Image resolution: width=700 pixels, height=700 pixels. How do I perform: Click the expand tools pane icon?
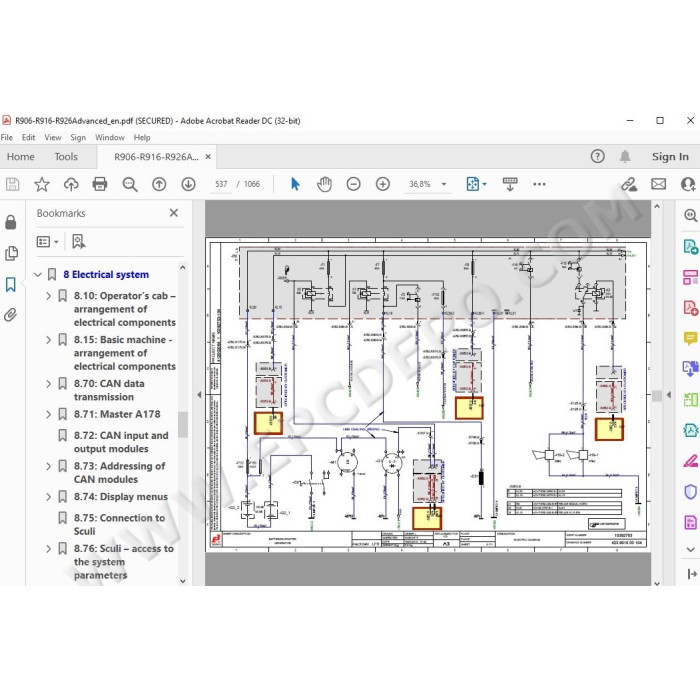click(692, 574)
